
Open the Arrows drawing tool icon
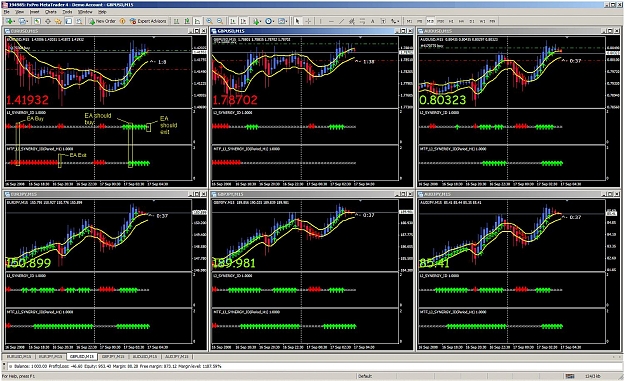[x=393, y=21]
